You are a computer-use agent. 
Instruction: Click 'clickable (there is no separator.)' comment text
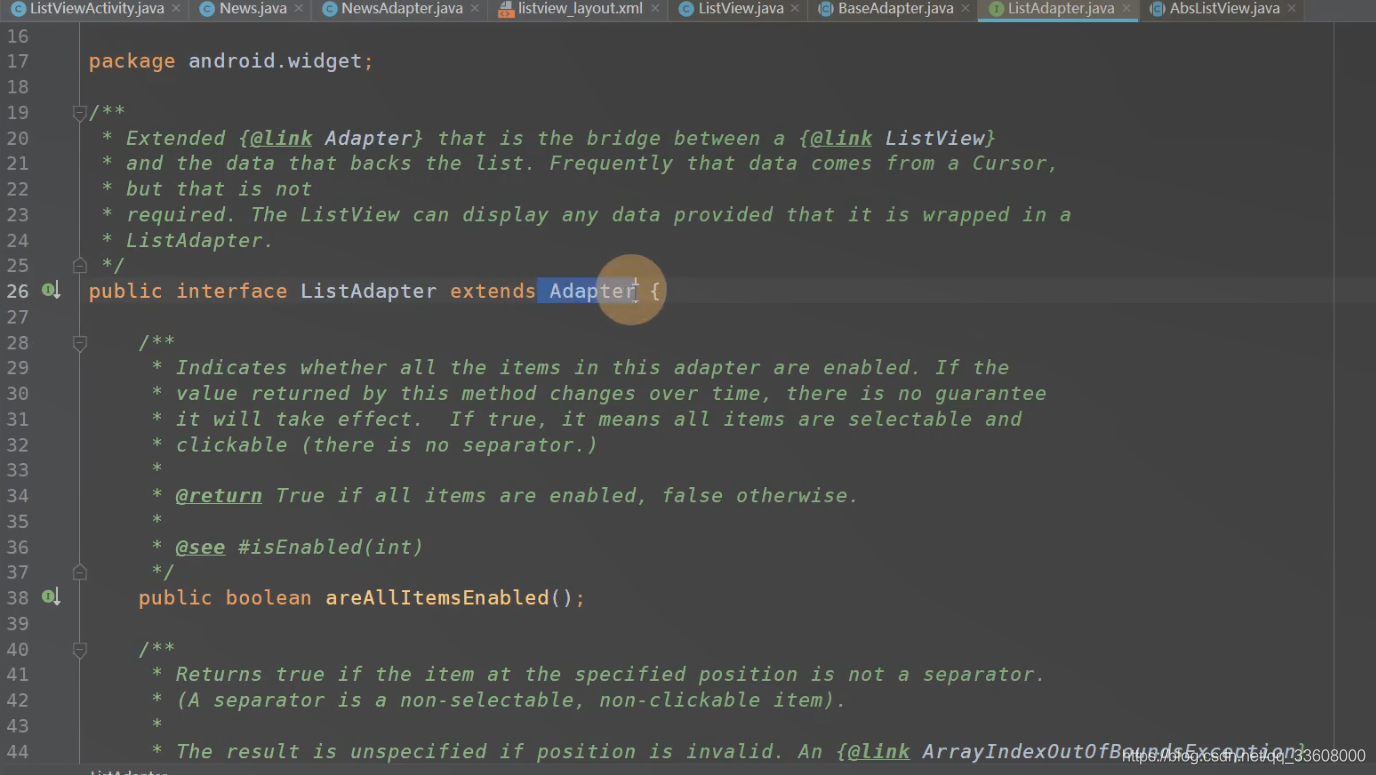tap(387, 444)
